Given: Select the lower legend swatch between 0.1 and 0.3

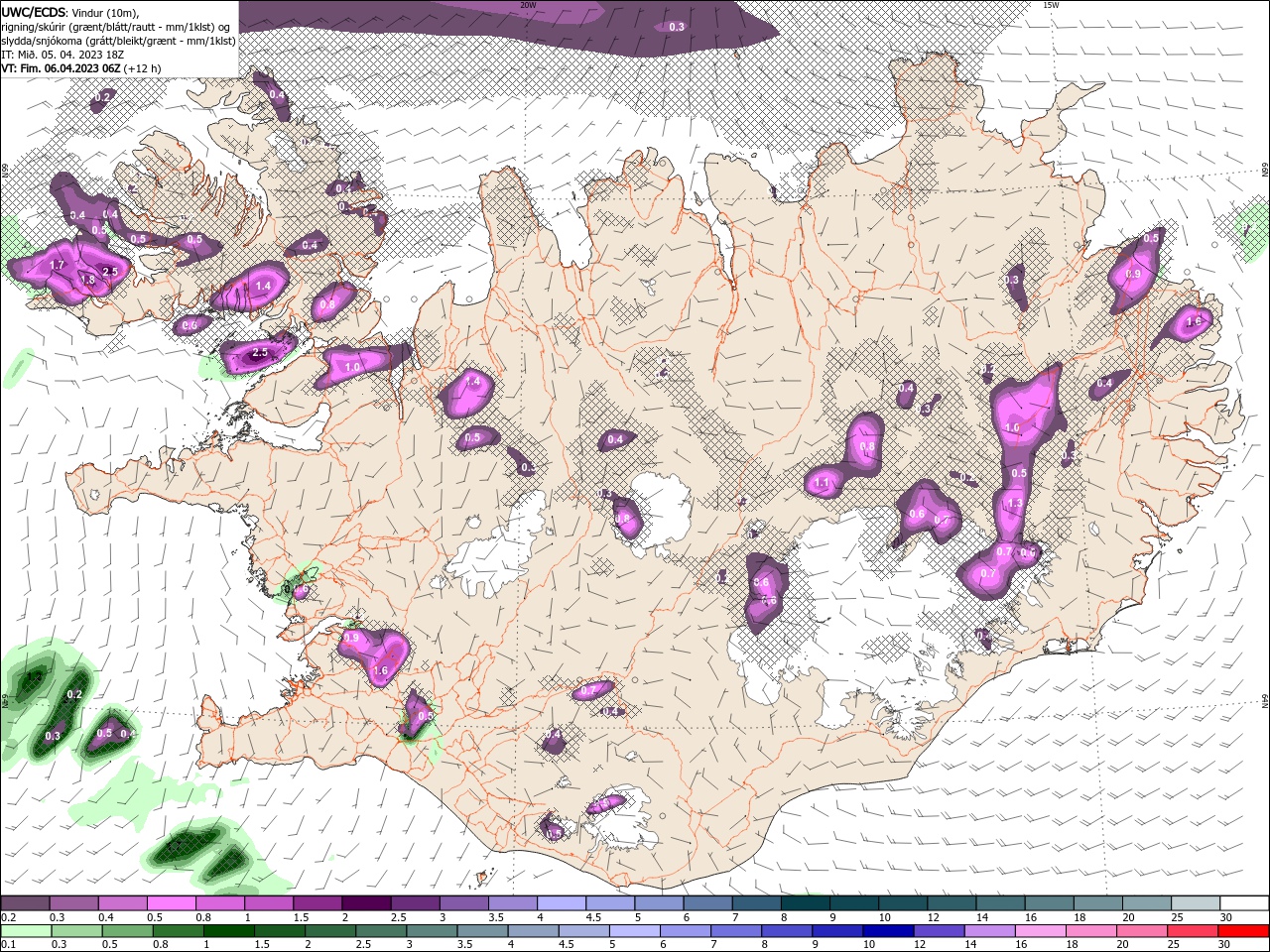Looking at the screenshot, I should [x=27, y=931].
